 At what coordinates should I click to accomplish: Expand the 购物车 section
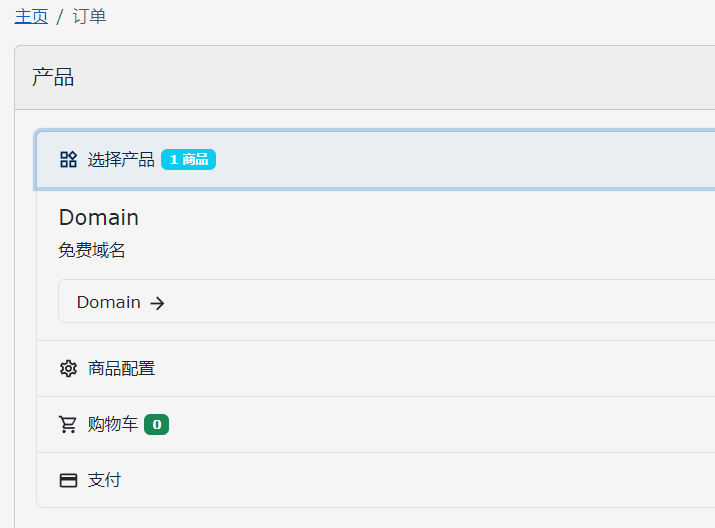tap(375, 424)
